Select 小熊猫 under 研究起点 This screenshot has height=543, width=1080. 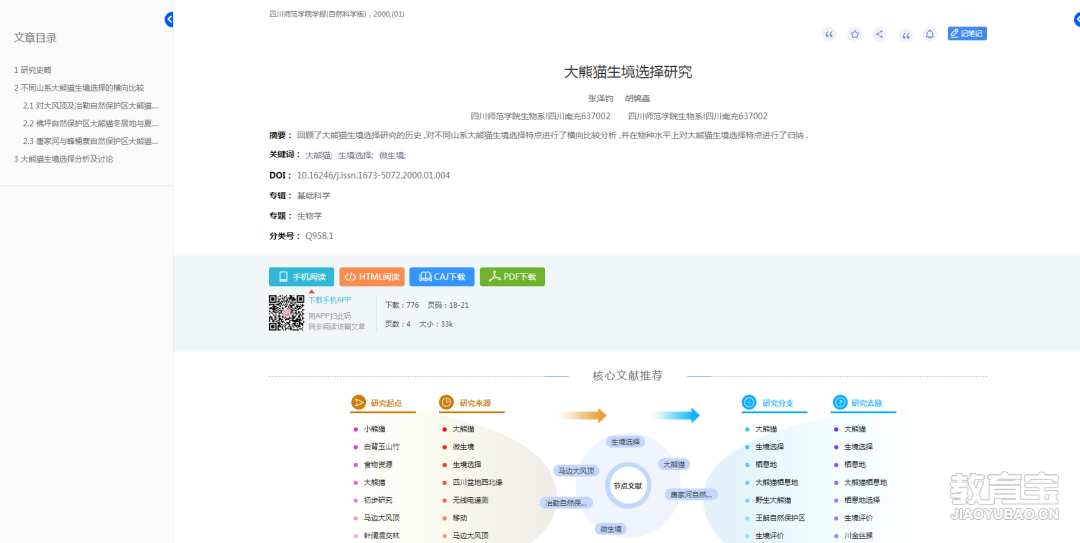point(375,429)
